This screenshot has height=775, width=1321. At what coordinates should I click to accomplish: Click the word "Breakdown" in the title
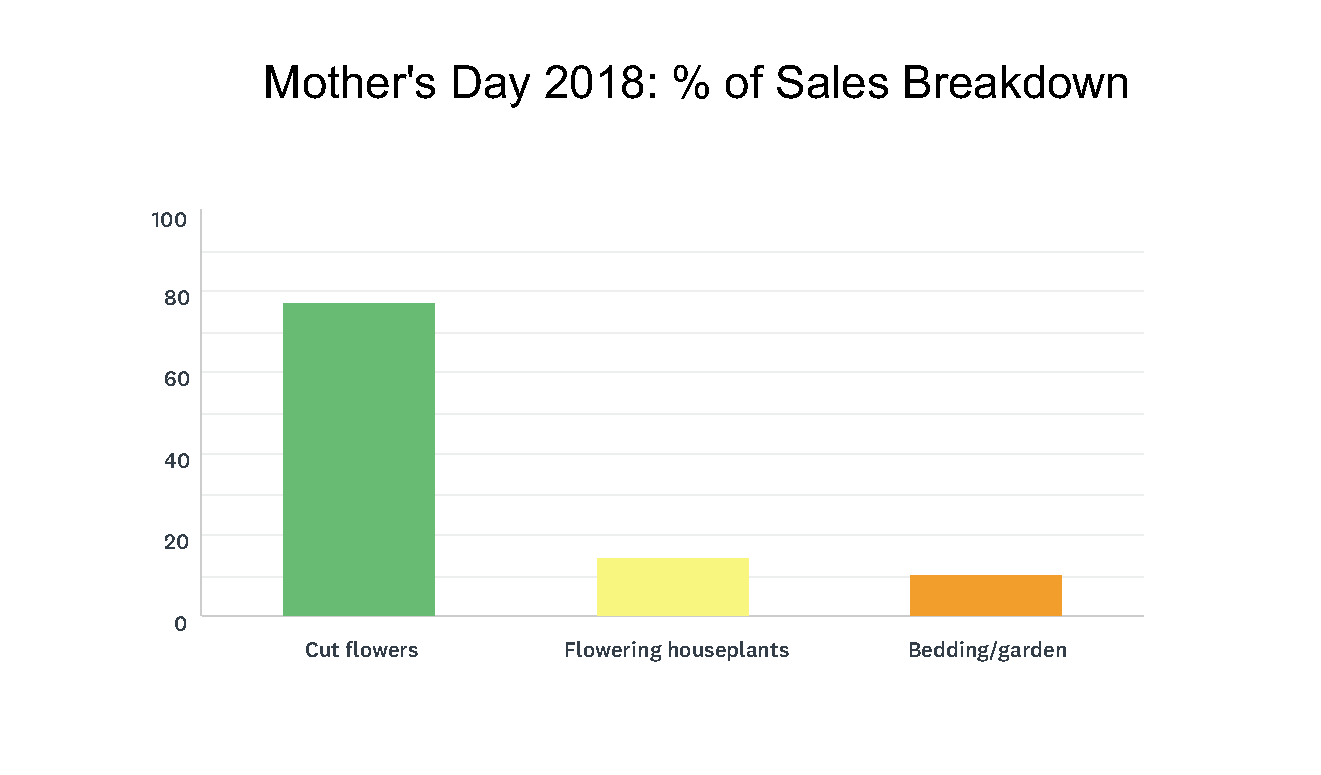click(x=1015, y=82)
